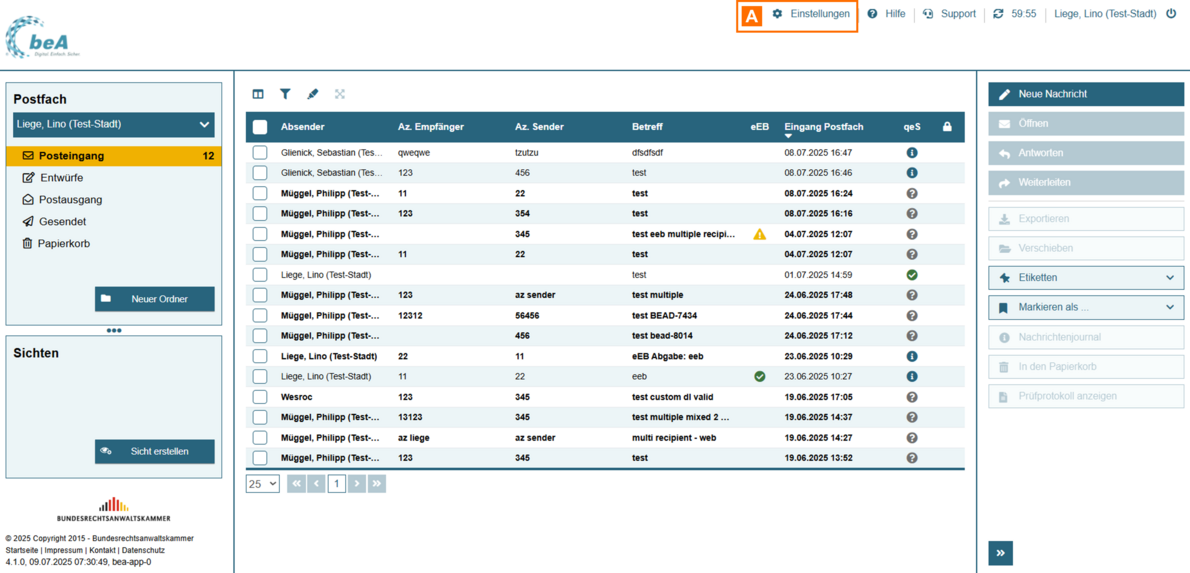Click the Neue Nachricht button
The image size is (1190, 573).
pos(1086,94)
